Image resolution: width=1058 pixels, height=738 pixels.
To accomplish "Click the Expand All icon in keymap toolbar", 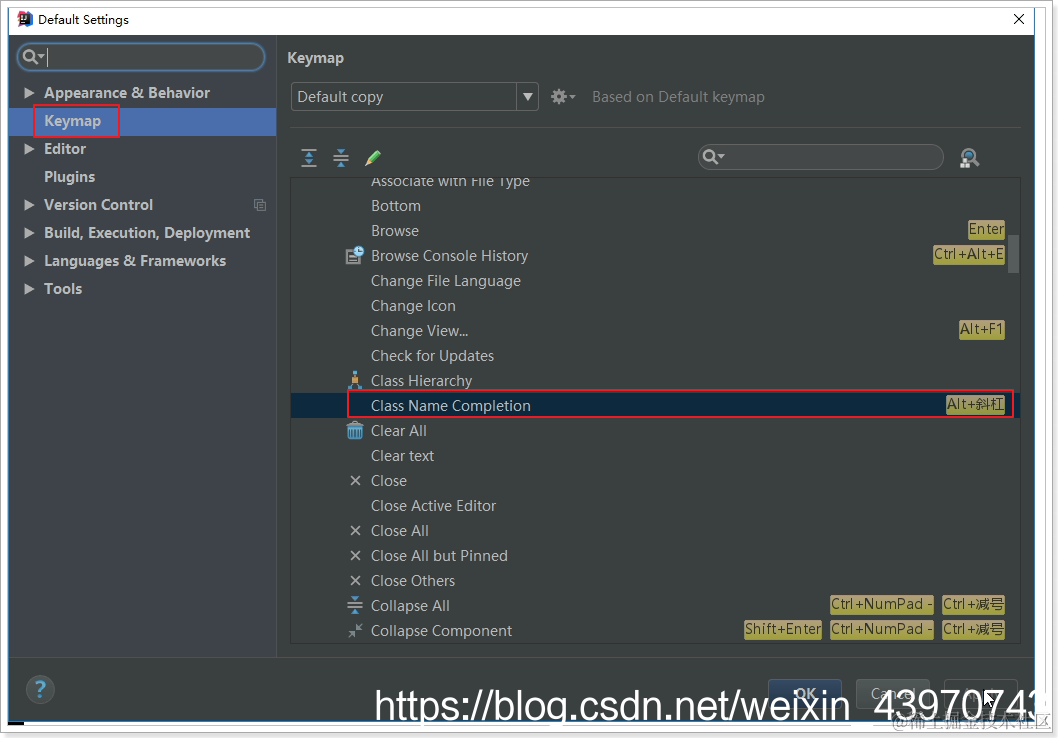I will [309, 158].
